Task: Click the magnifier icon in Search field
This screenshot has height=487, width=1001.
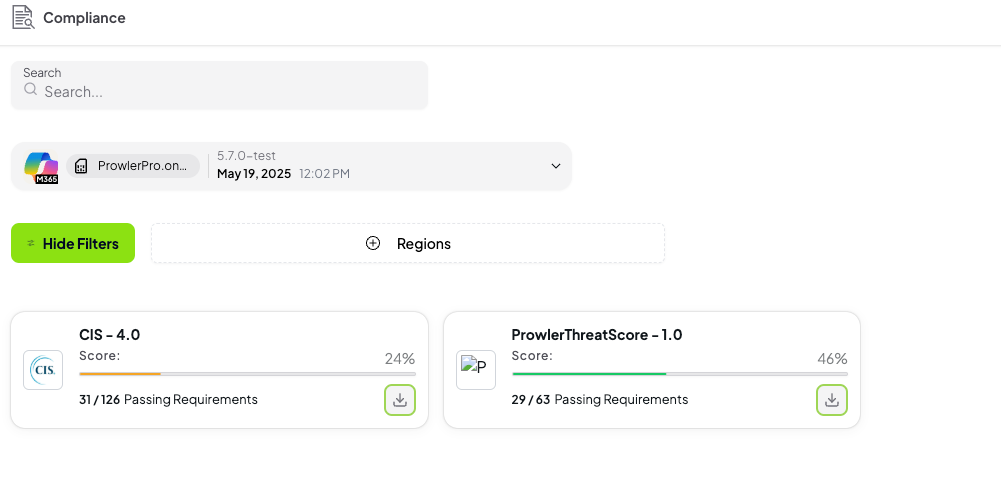Action: (30, 89)
